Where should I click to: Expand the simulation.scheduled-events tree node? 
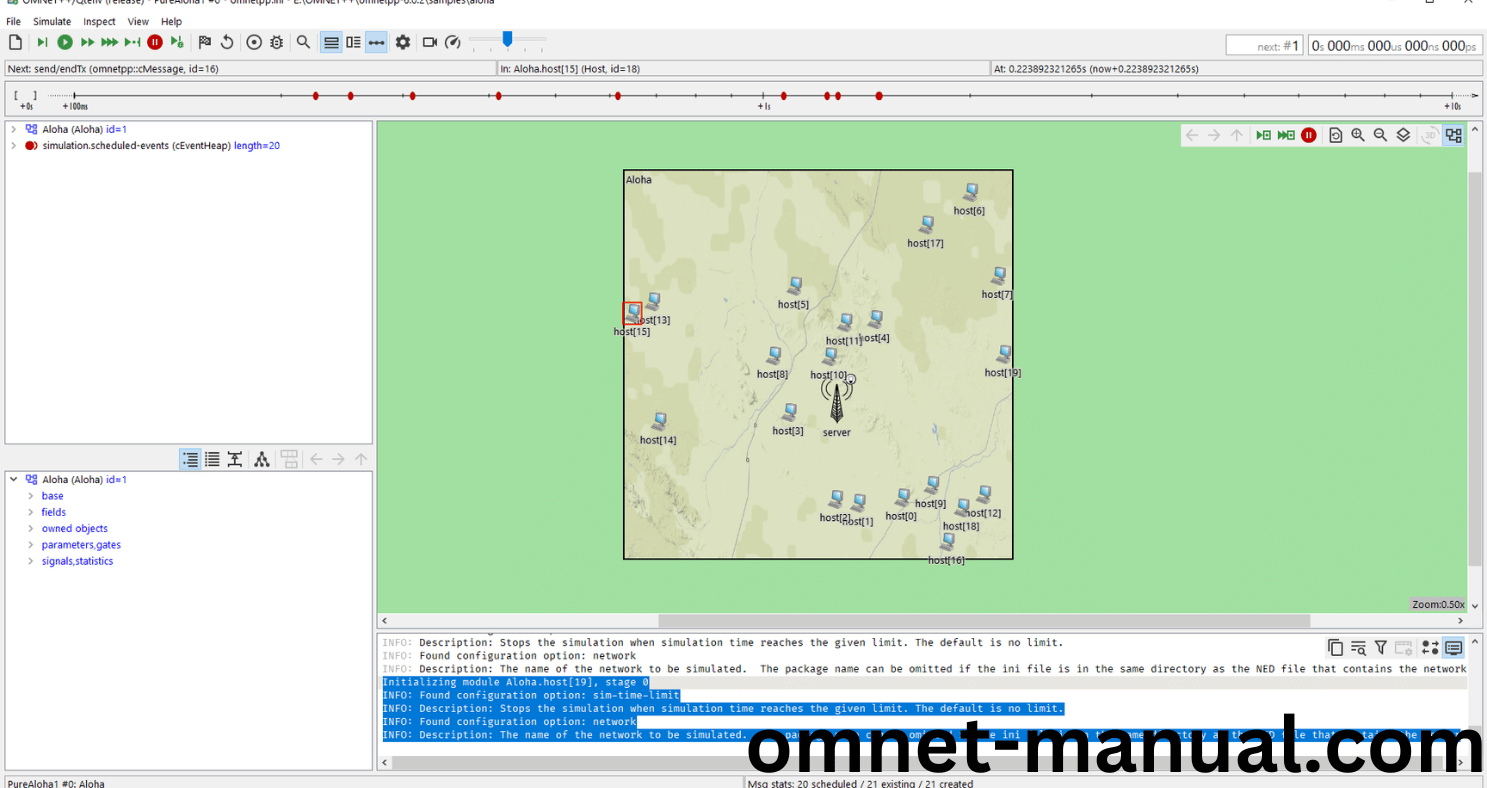pos(13,146)
